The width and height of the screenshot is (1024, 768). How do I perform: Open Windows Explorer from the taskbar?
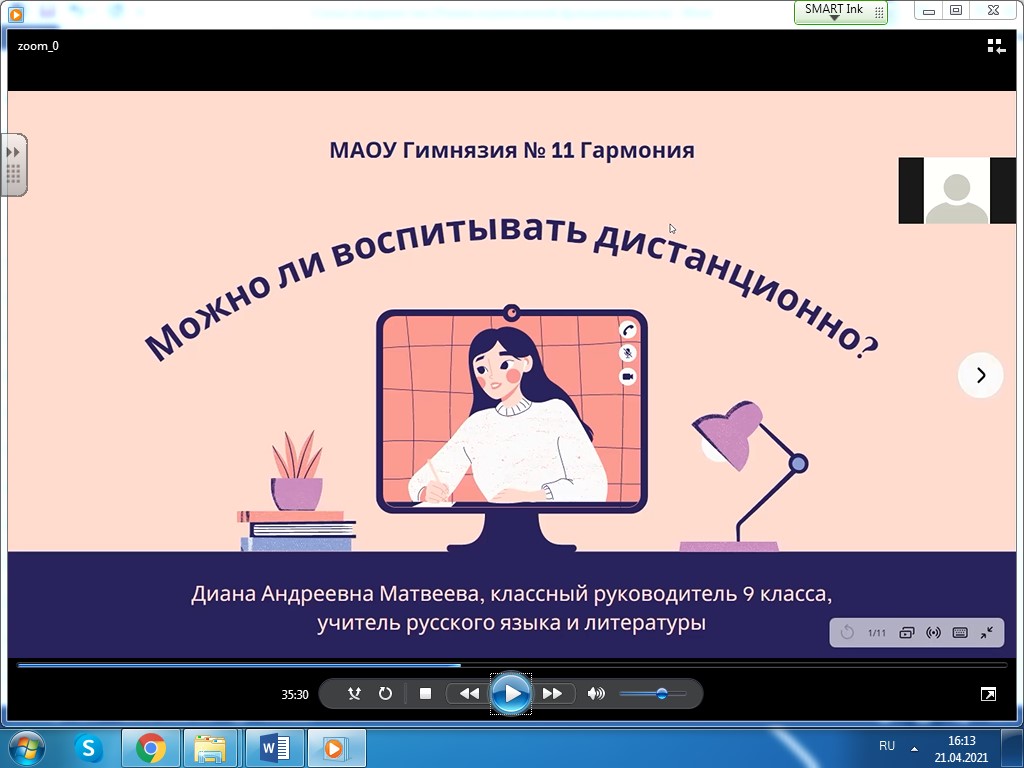(211, 747)
